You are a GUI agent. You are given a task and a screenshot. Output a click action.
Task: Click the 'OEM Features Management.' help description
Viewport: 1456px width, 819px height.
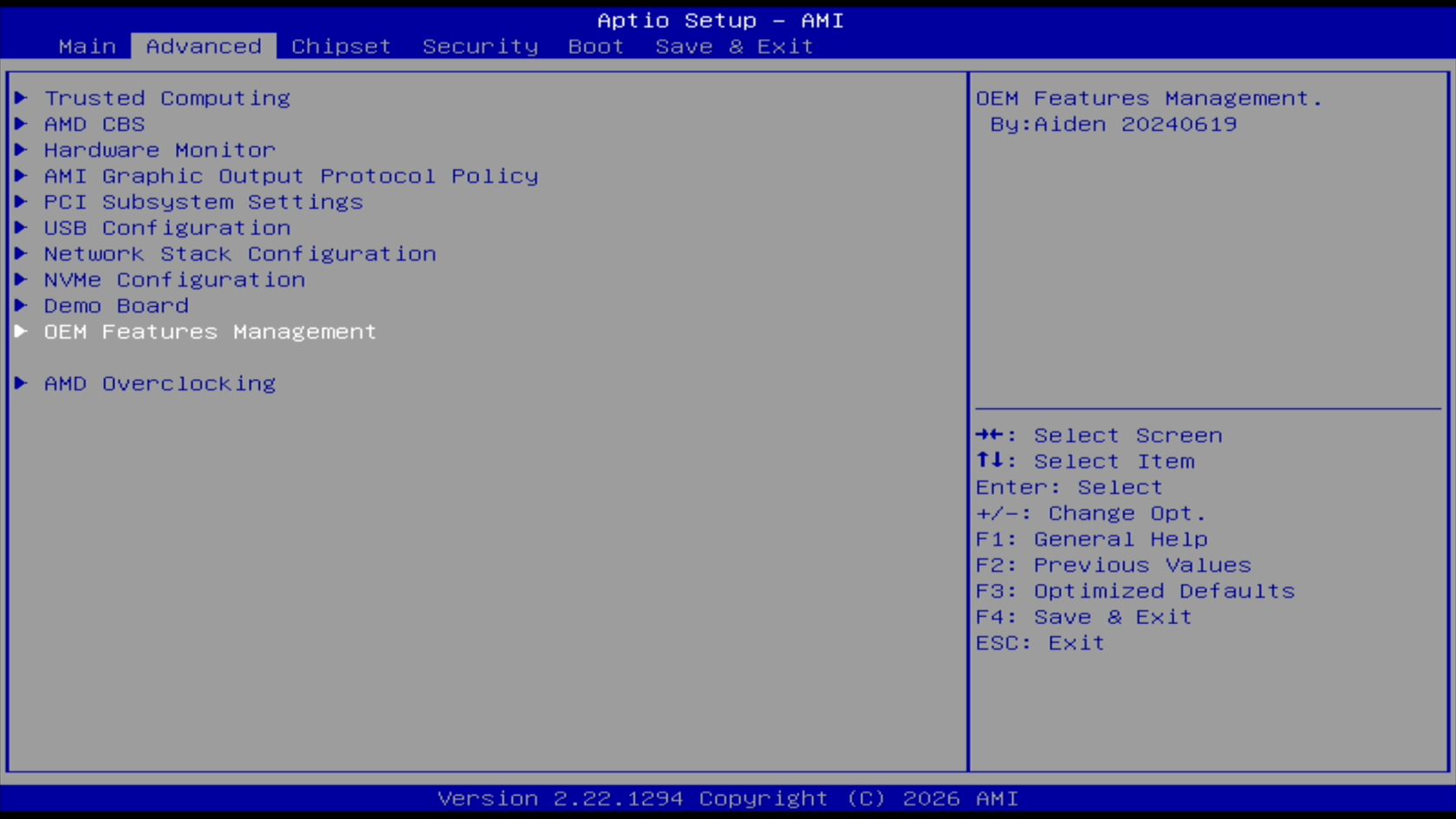click(1149, 98)
